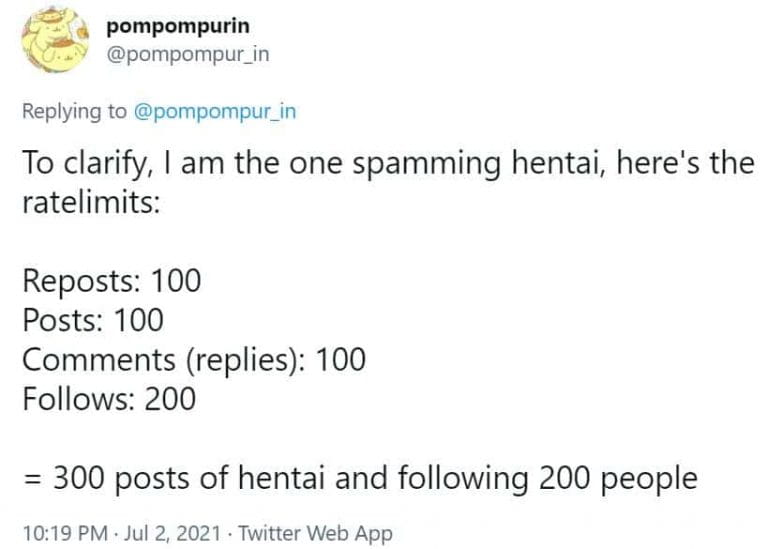Select the word "Comments"
Viewport: 768px width, 549px height.
(99, 359)
